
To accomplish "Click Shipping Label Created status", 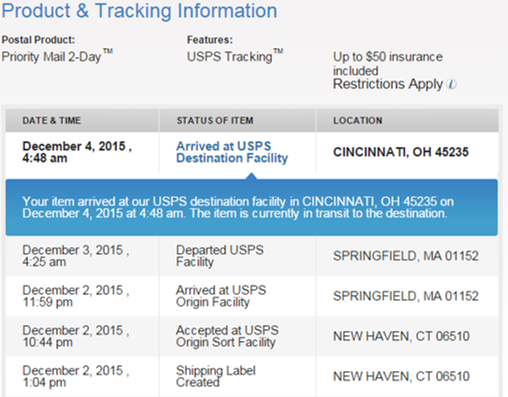I will click(216, 376).
